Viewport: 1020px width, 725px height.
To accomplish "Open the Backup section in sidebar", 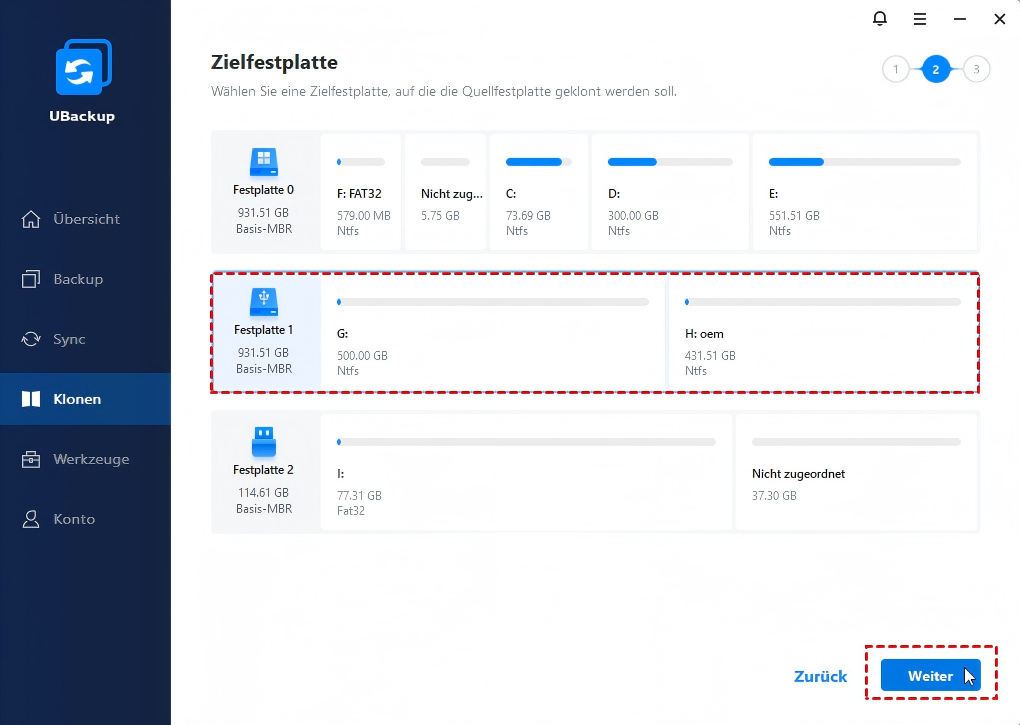I will tap(76, 279).
